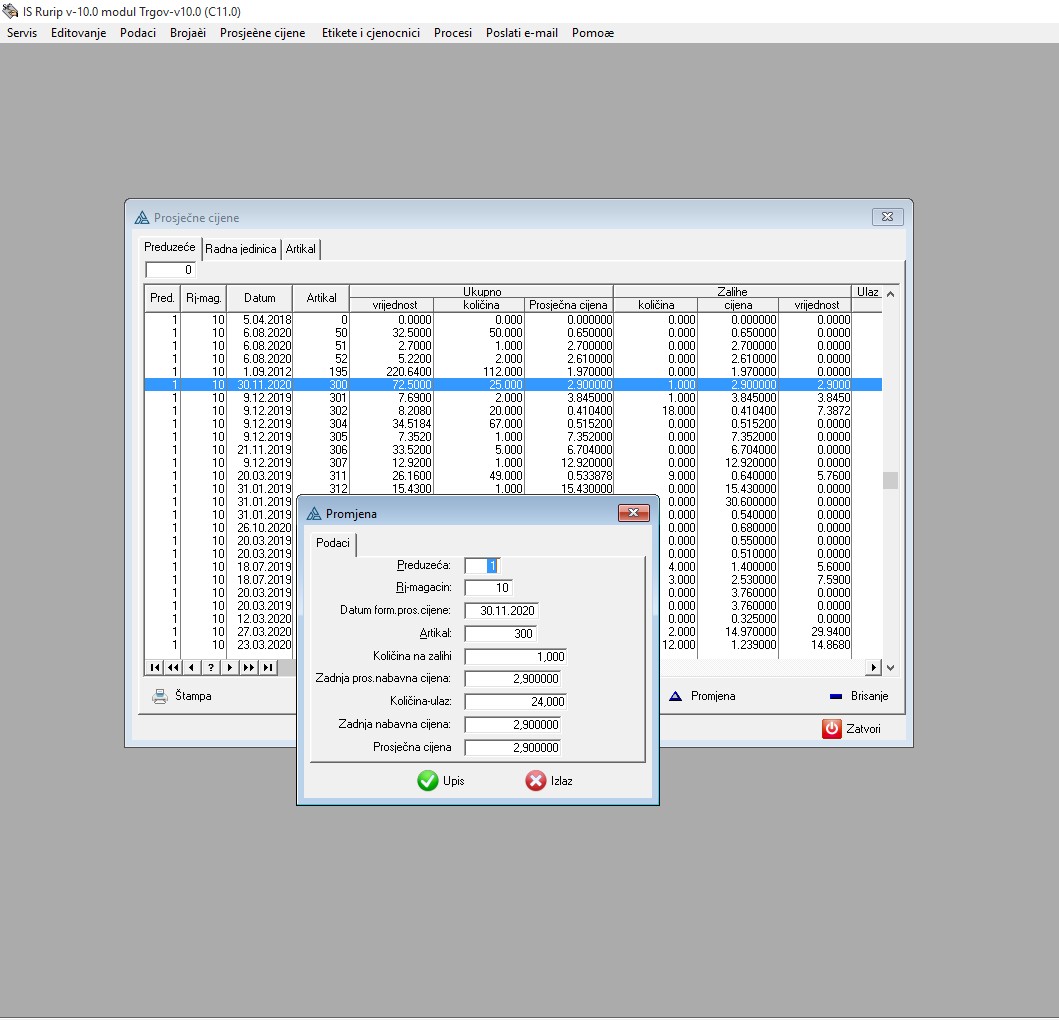Click the Štampa printer icon

tap(160, 697)
